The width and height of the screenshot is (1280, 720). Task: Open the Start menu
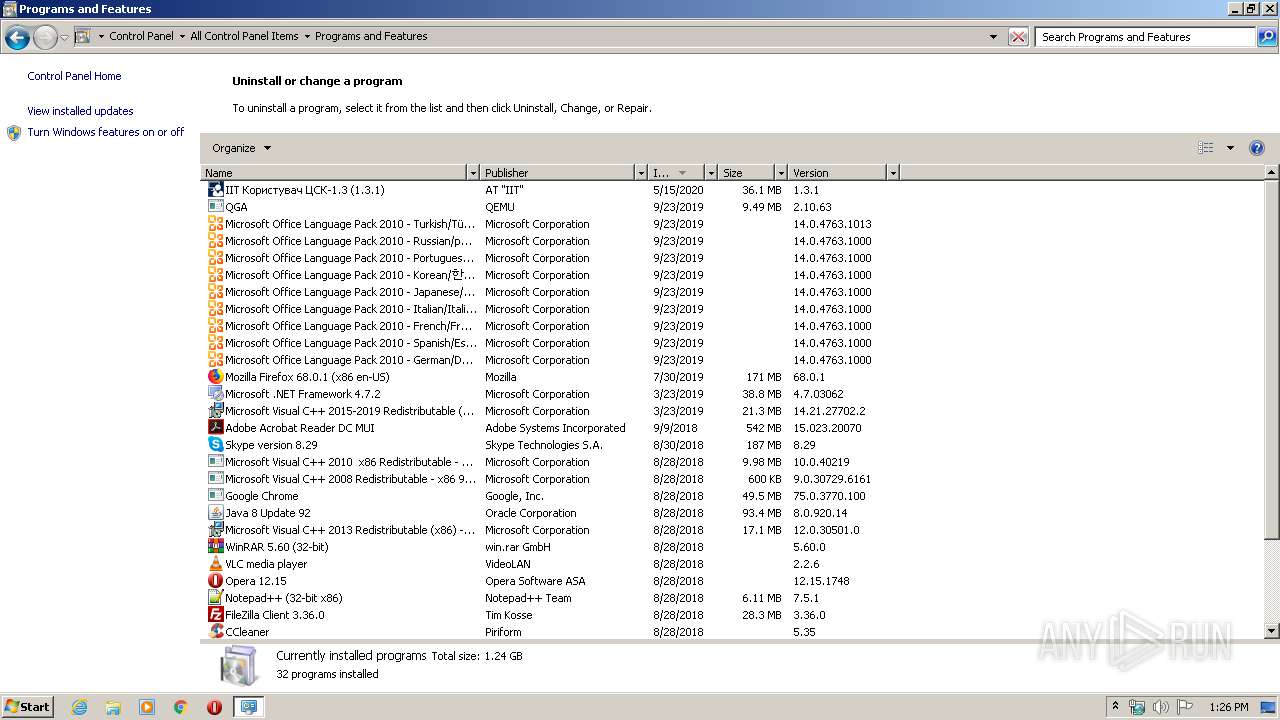[28, 707]
